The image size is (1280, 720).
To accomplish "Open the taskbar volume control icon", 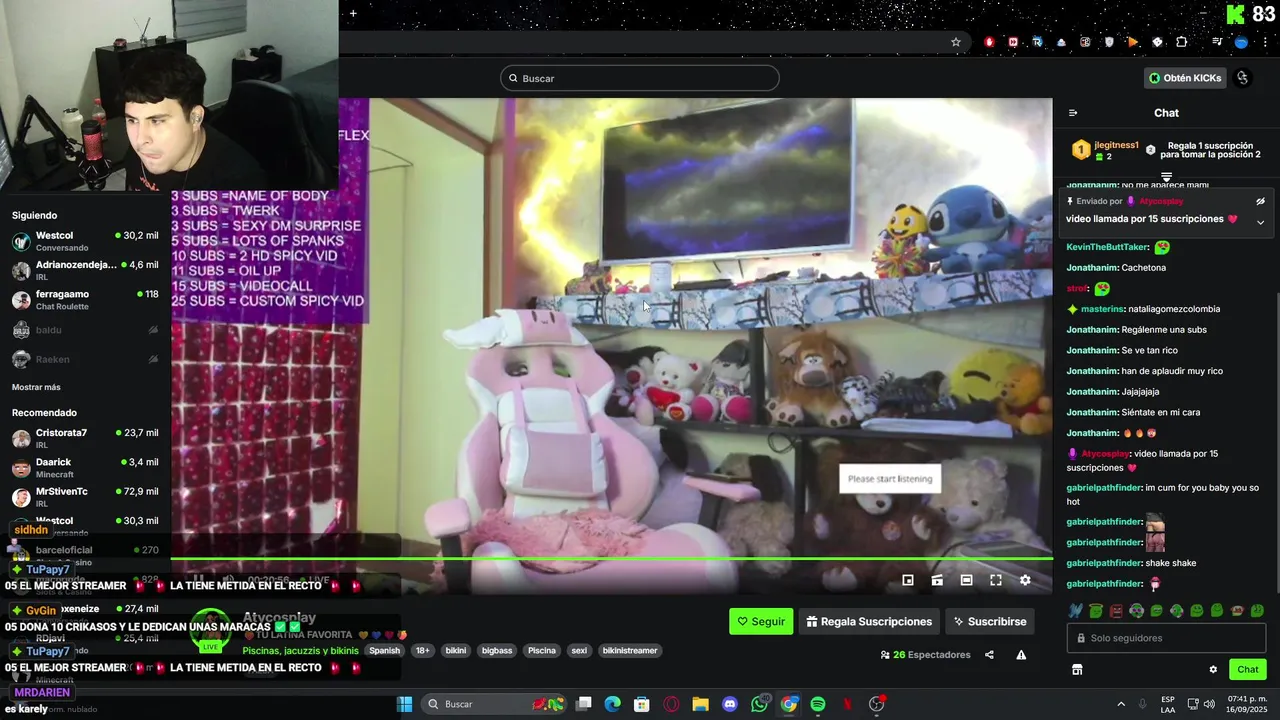I will click(1210, 704).
